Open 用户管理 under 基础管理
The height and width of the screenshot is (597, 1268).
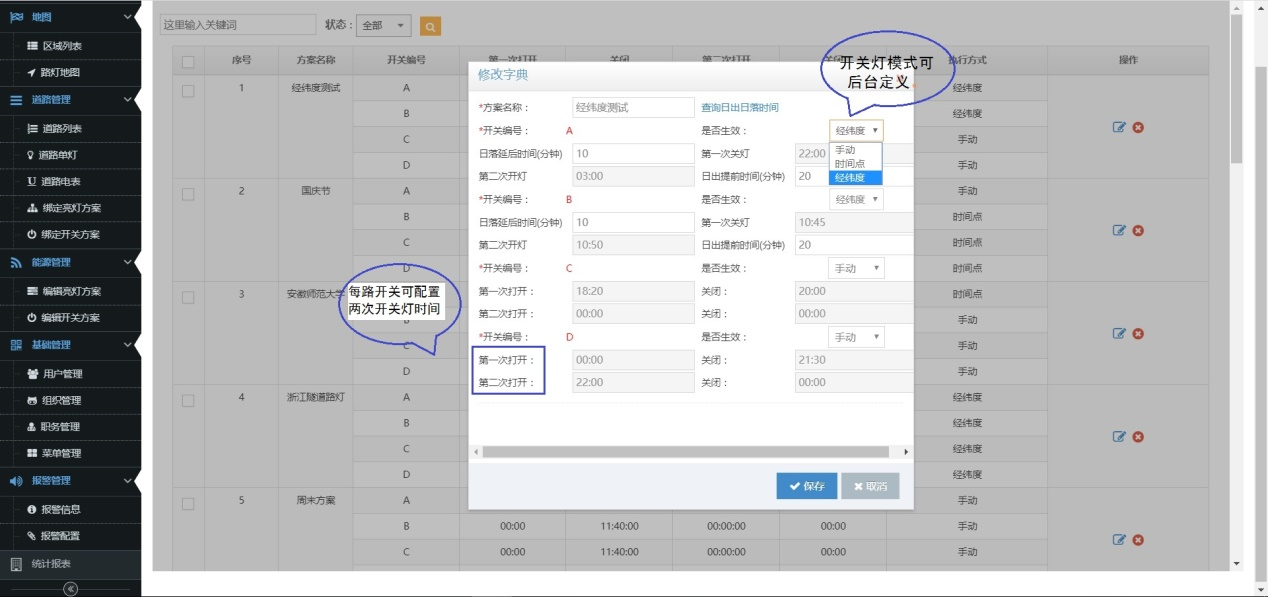click(62, 374)
